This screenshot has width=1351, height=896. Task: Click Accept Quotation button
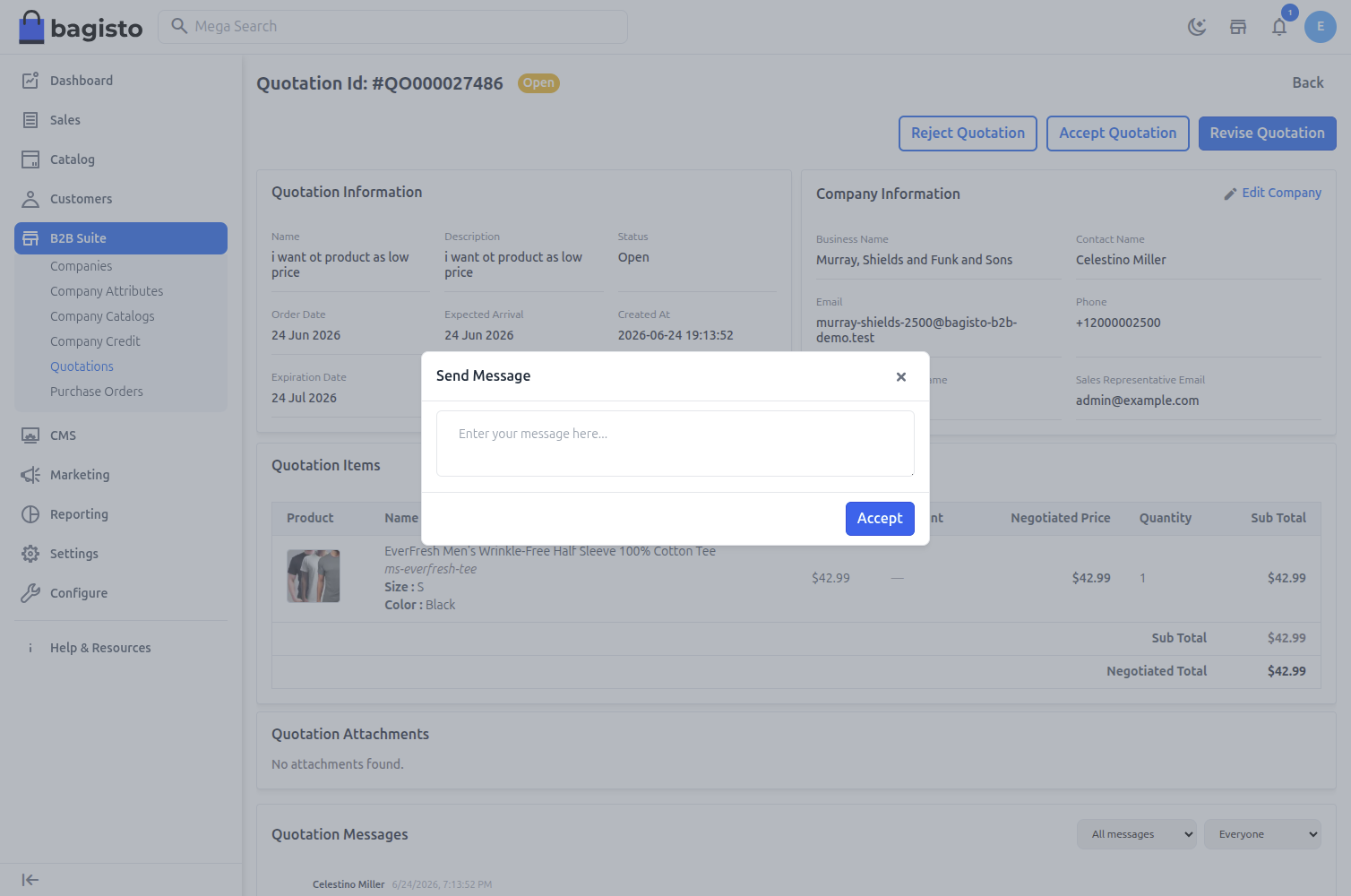(x=1118, y=134)
